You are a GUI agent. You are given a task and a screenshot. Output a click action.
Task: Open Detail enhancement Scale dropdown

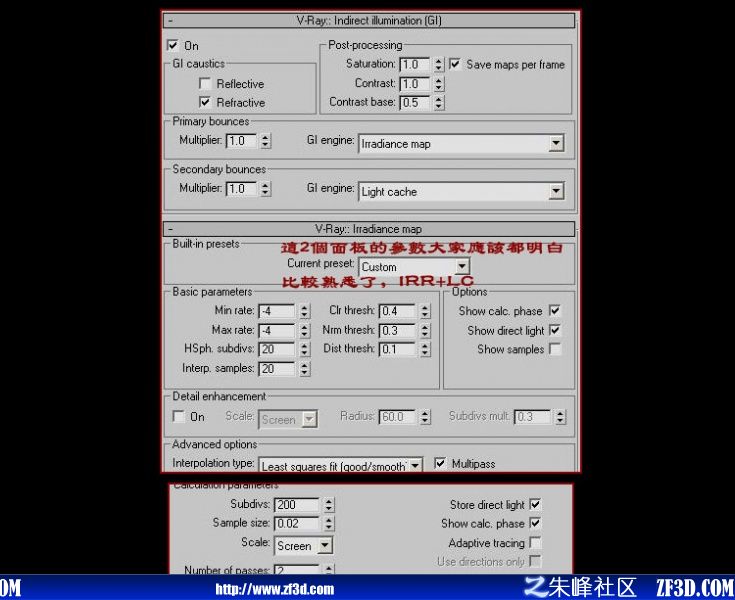point(288,419)
